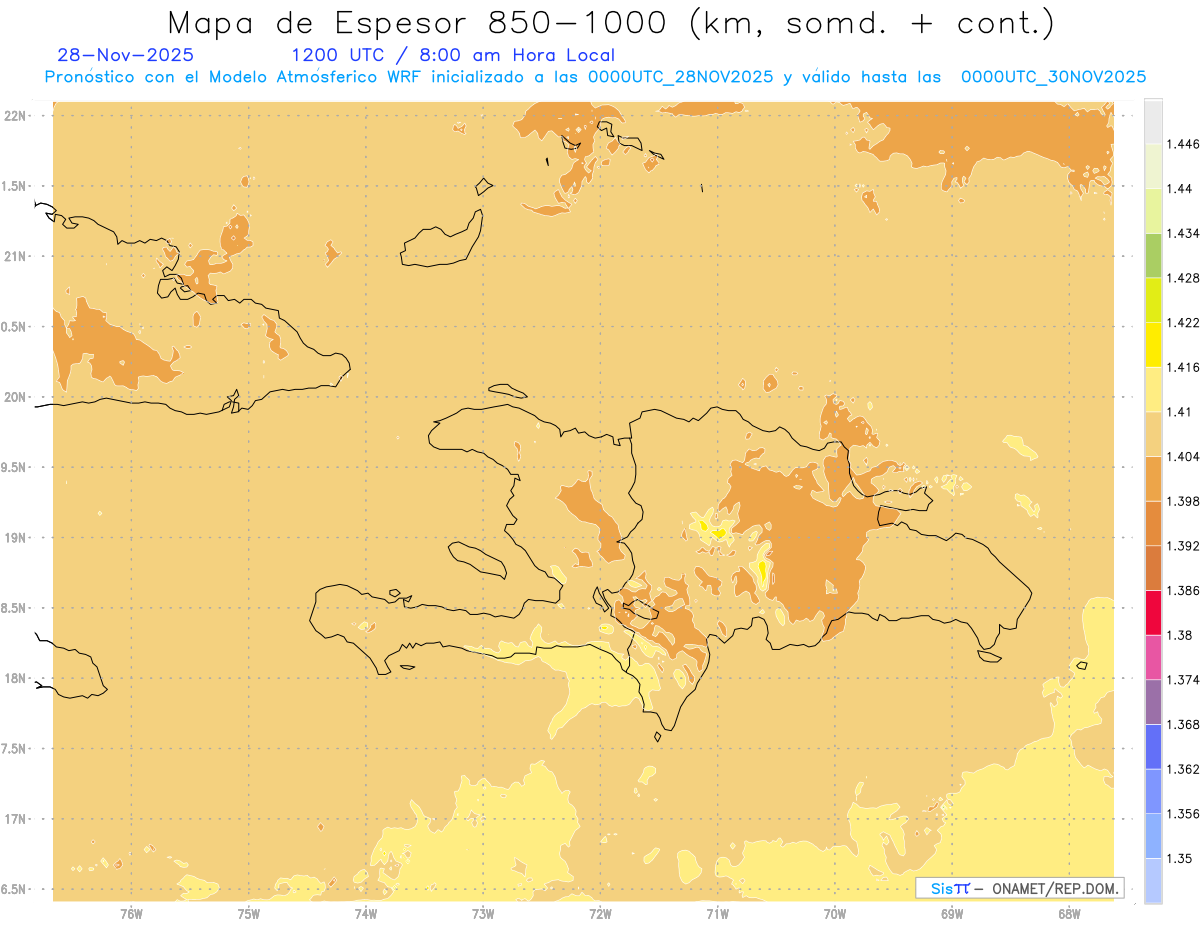Select the legend value '1.35'
Image resolution: width=1200 pixels, height=927 pixels.
click(1178, 858)
